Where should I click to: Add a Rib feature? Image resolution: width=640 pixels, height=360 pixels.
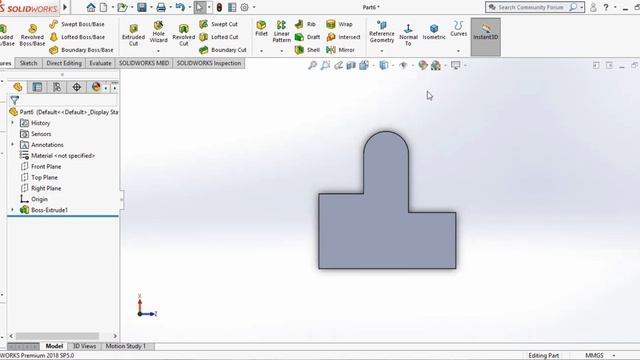305,24
